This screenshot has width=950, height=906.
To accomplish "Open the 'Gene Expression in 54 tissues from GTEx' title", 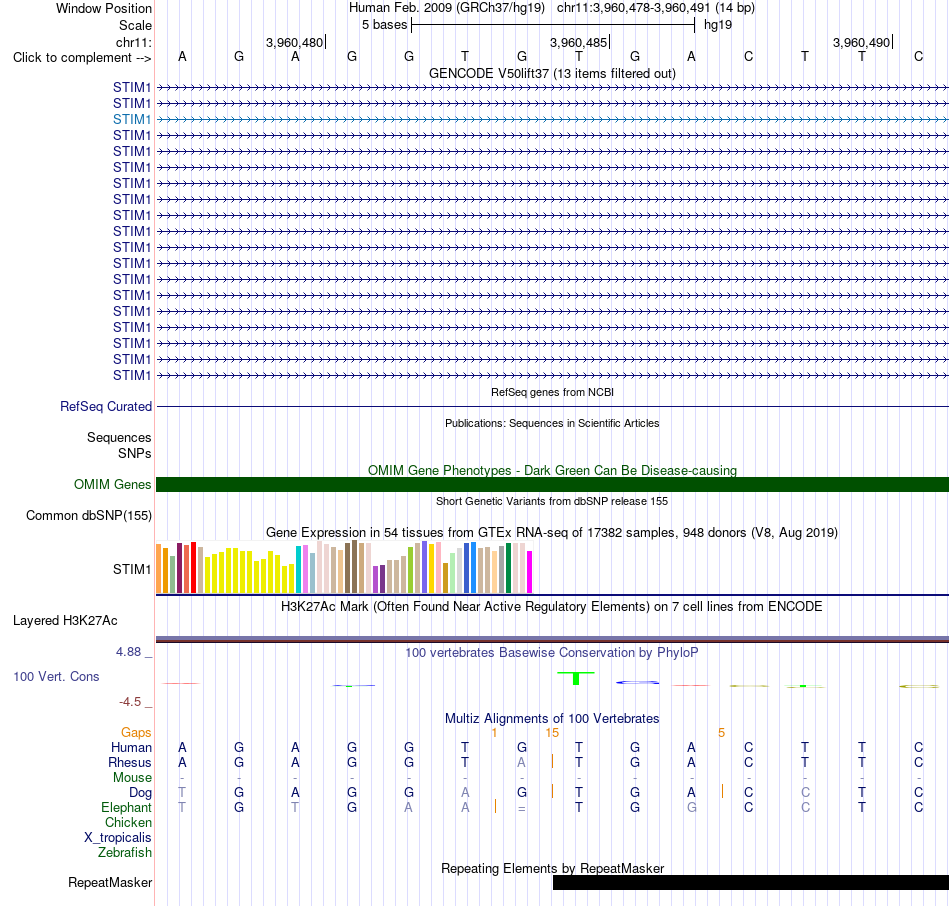I will pyautogui.click(x=552, y=533).
